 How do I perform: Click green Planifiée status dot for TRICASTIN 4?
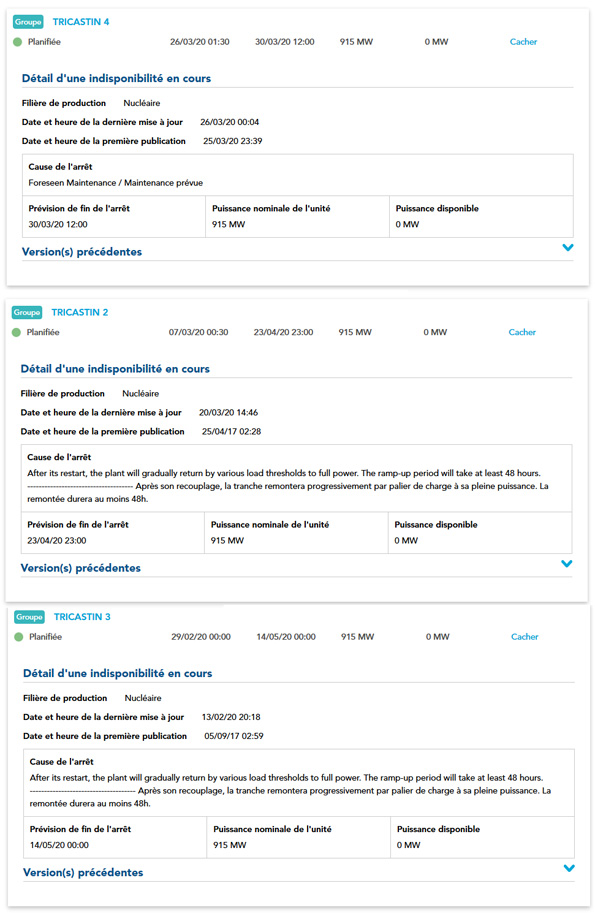point(17,42)
